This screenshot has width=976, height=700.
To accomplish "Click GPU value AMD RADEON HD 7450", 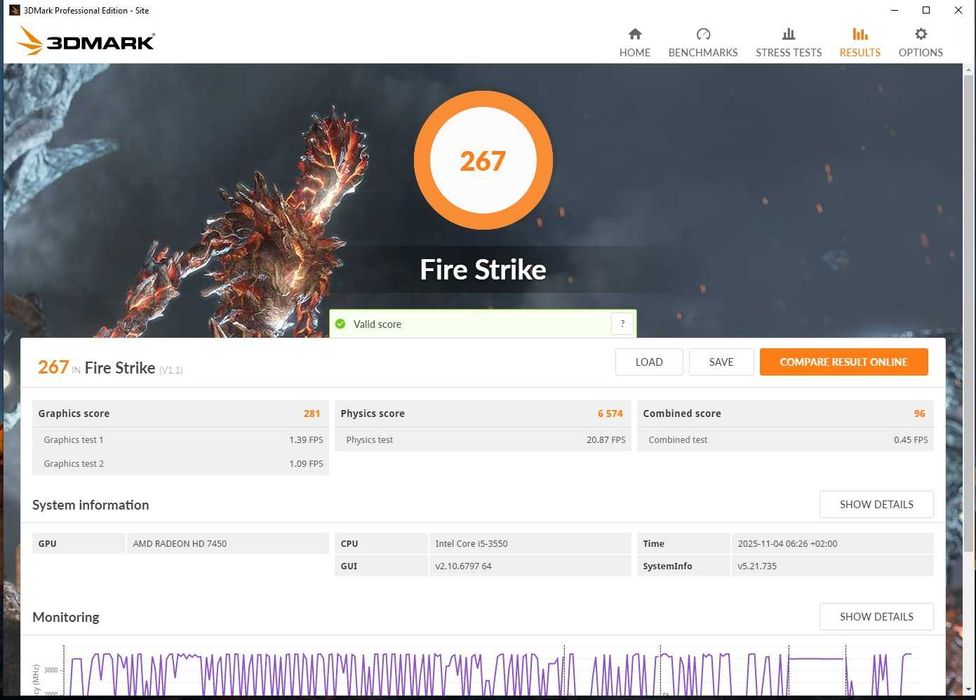I will coord(179,543).
